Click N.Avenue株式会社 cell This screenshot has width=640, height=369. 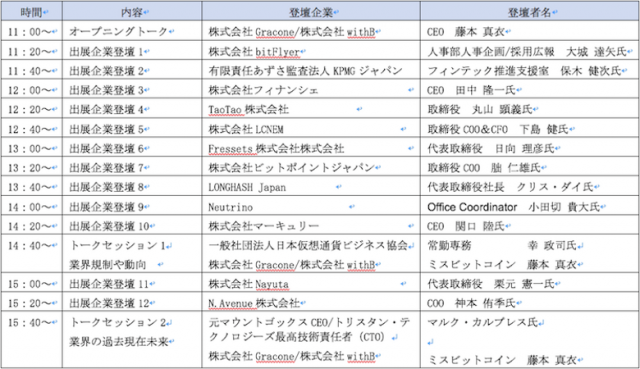311,303
